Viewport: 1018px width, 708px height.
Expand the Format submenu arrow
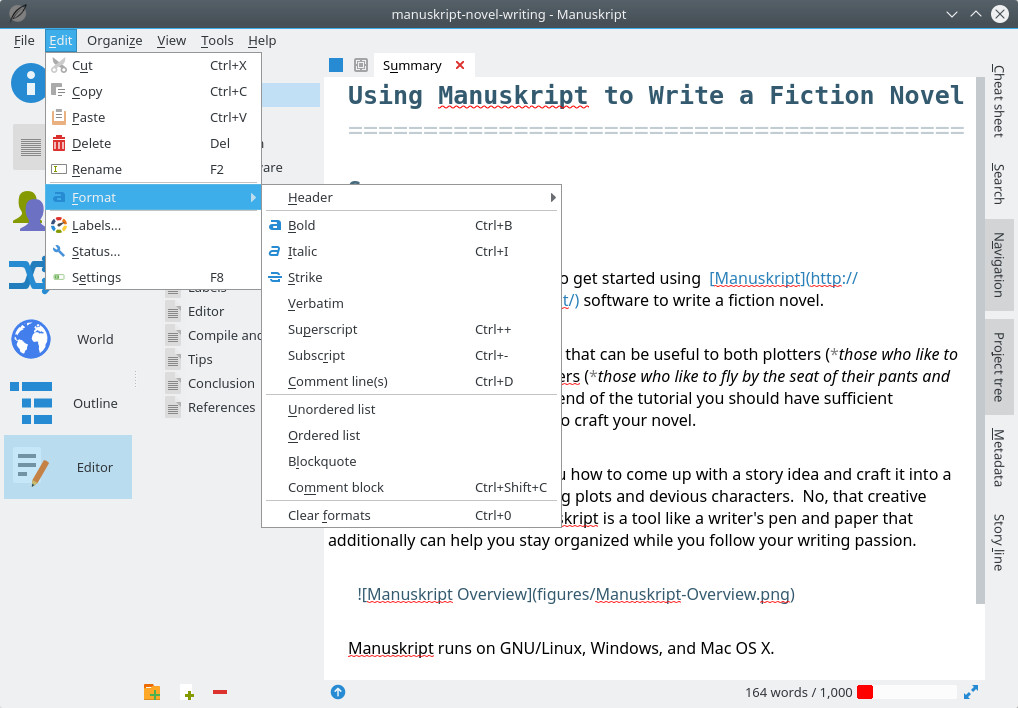point(253,197)
